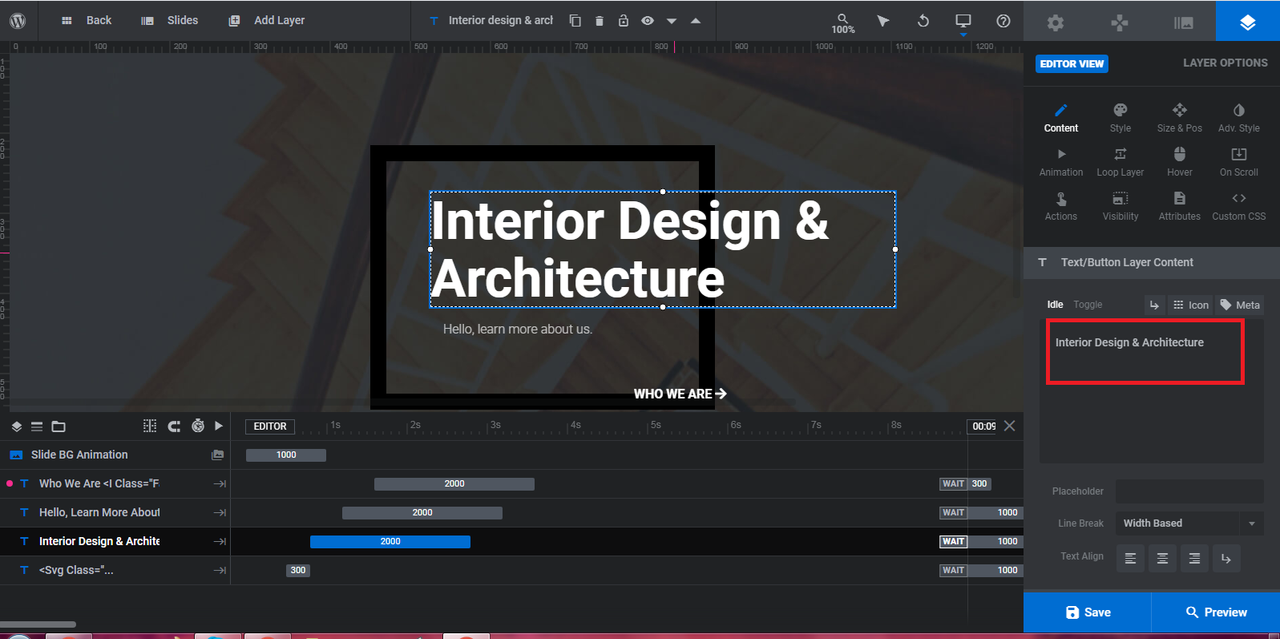Image resolution: width=1280 pixels, height=639 pixels.
Task: Play the timeline animation
Action: 219,426
